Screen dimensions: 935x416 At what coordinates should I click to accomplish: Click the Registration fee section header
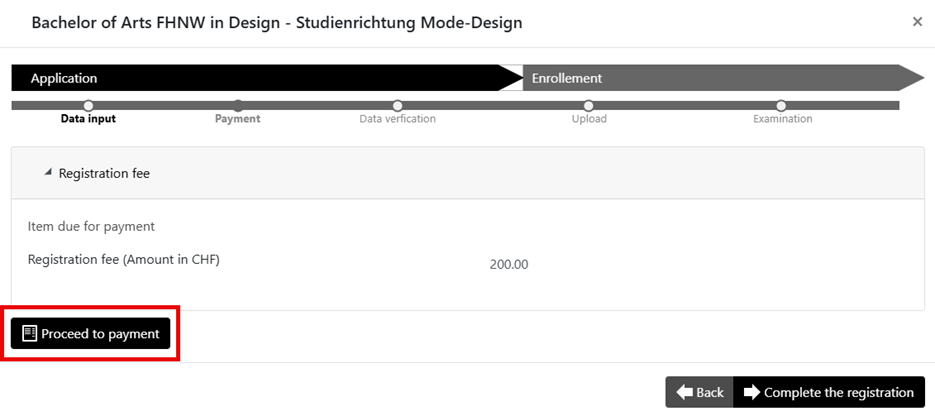click(104, 173)
